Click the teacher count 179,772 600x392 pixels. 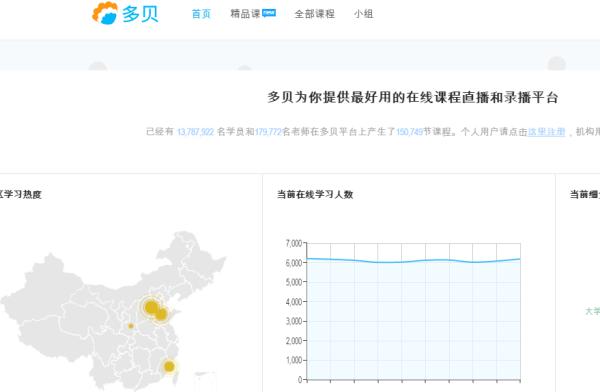[268, 132]
